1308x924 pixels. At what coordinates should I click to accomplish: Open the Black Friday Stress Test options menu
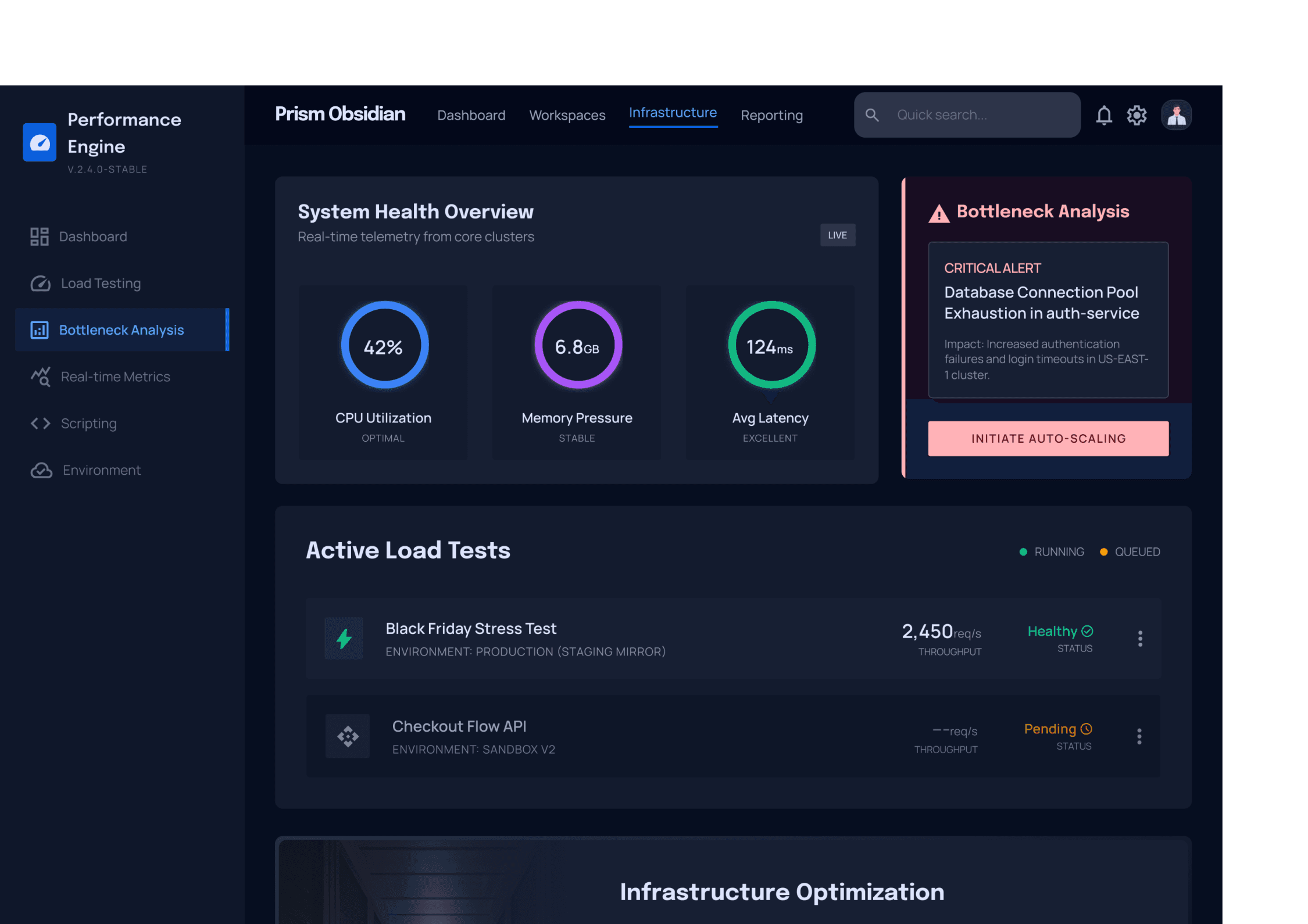coord(1140,639)
